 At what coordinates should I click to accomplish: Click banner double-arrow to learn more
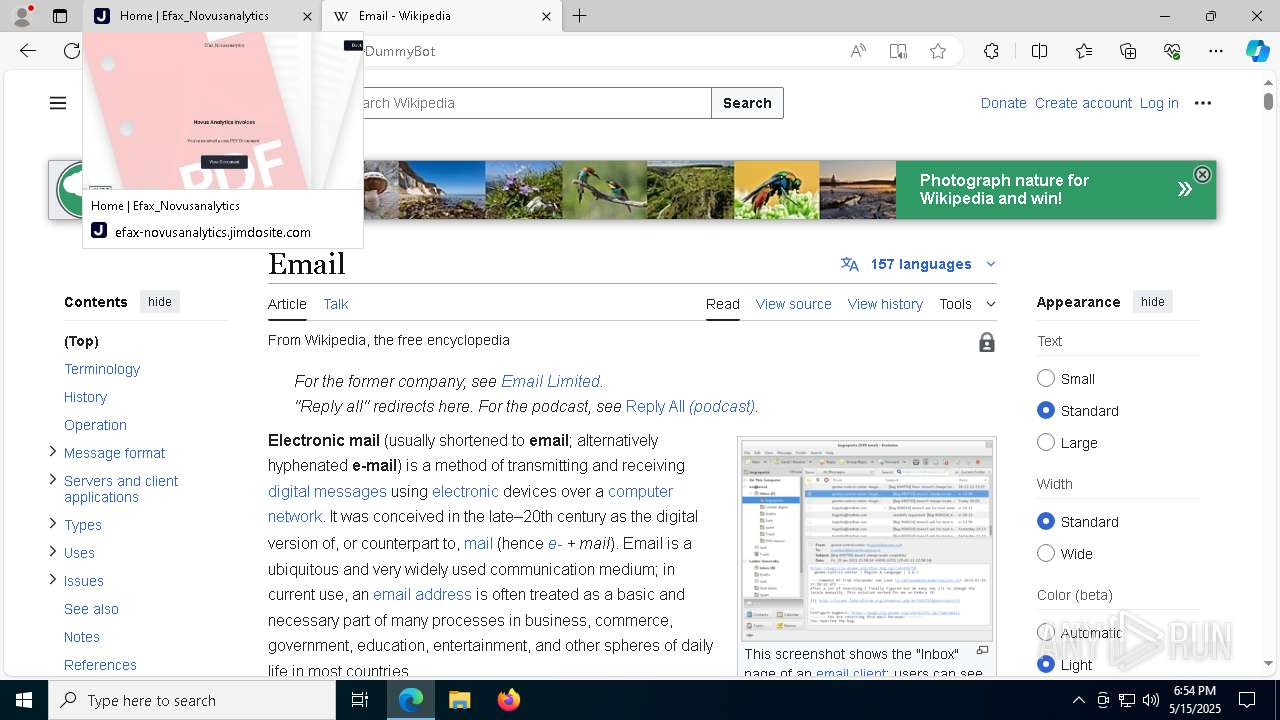(1184, 189)
